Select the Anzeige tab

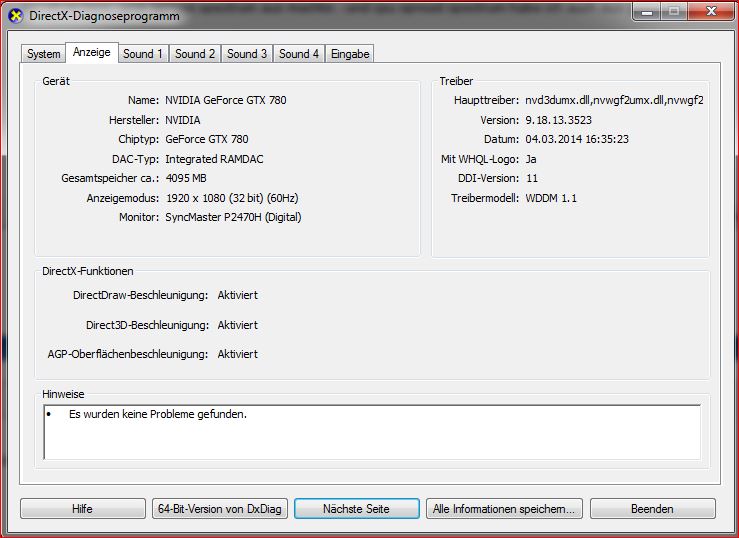coord(91,52)
